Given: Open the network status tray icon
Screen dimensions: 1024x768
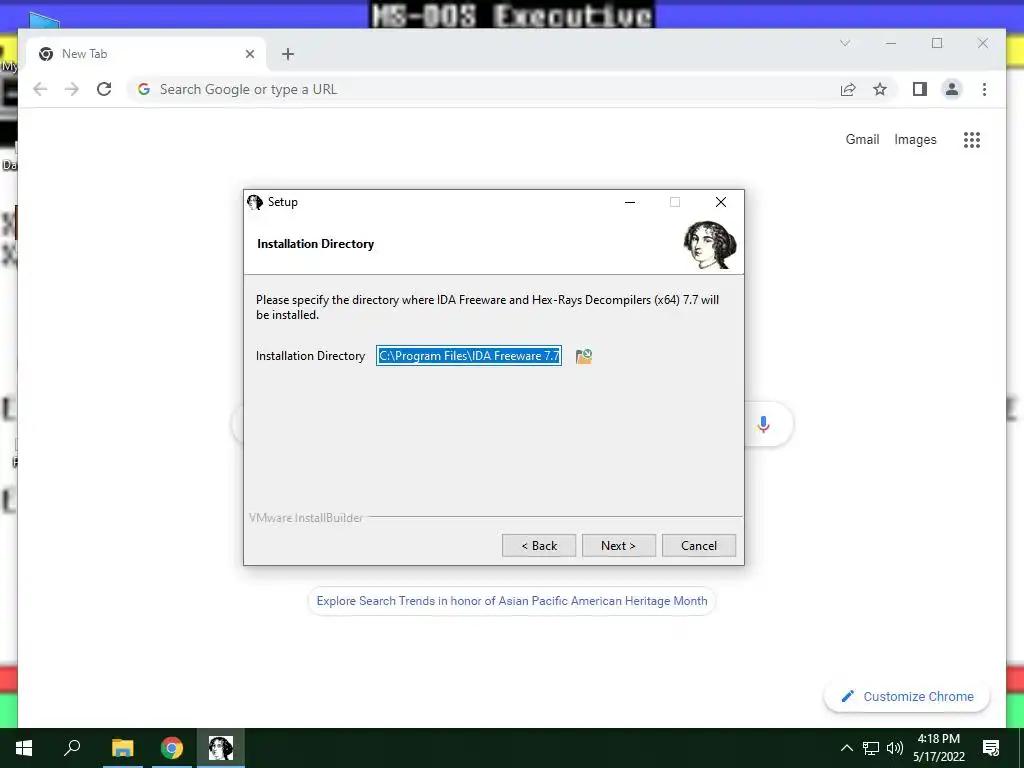Looking at the screenshot, I should click(x=871, y=748).
